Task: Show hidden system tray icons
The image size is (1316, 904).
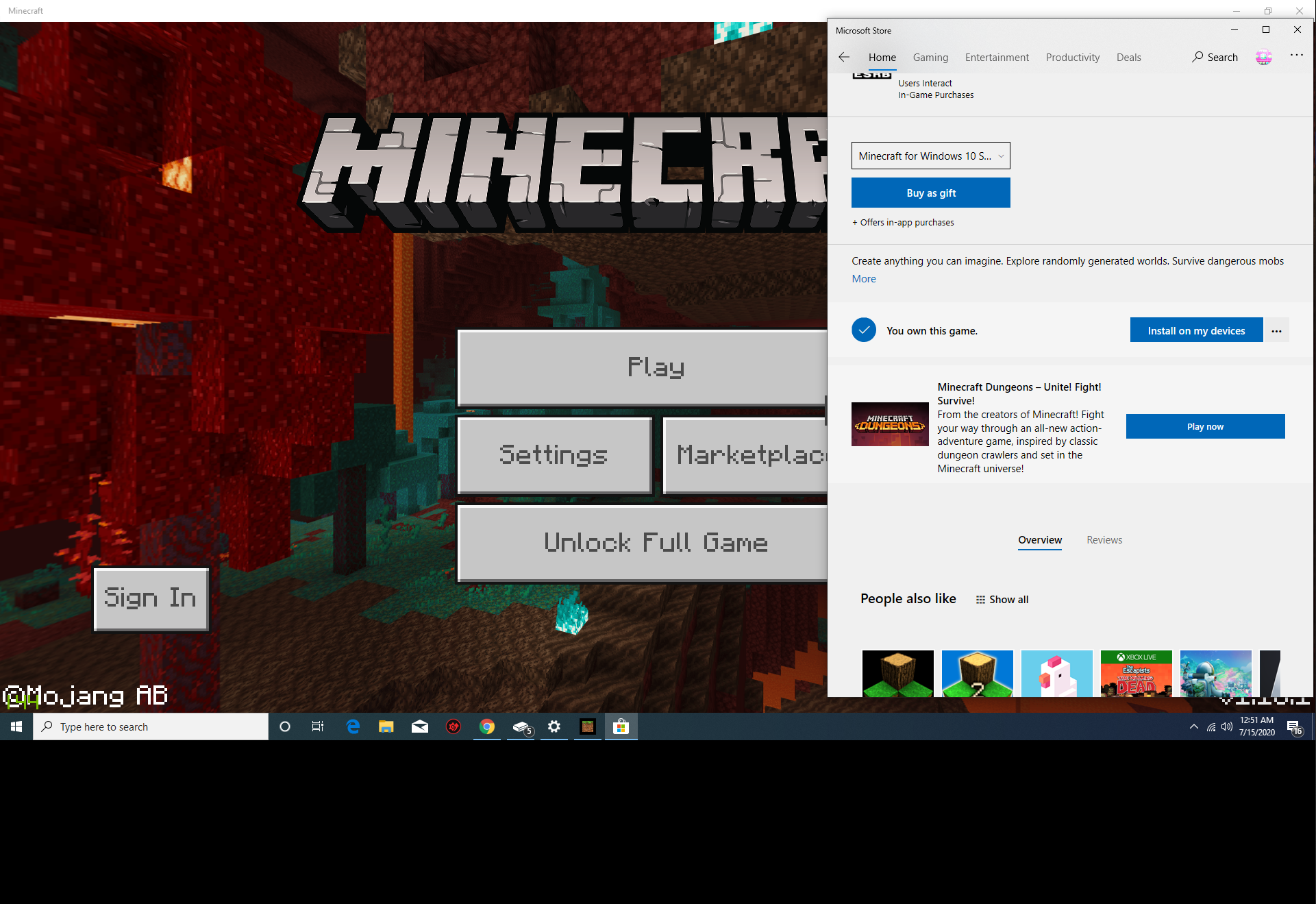Action: point(1194,726)
